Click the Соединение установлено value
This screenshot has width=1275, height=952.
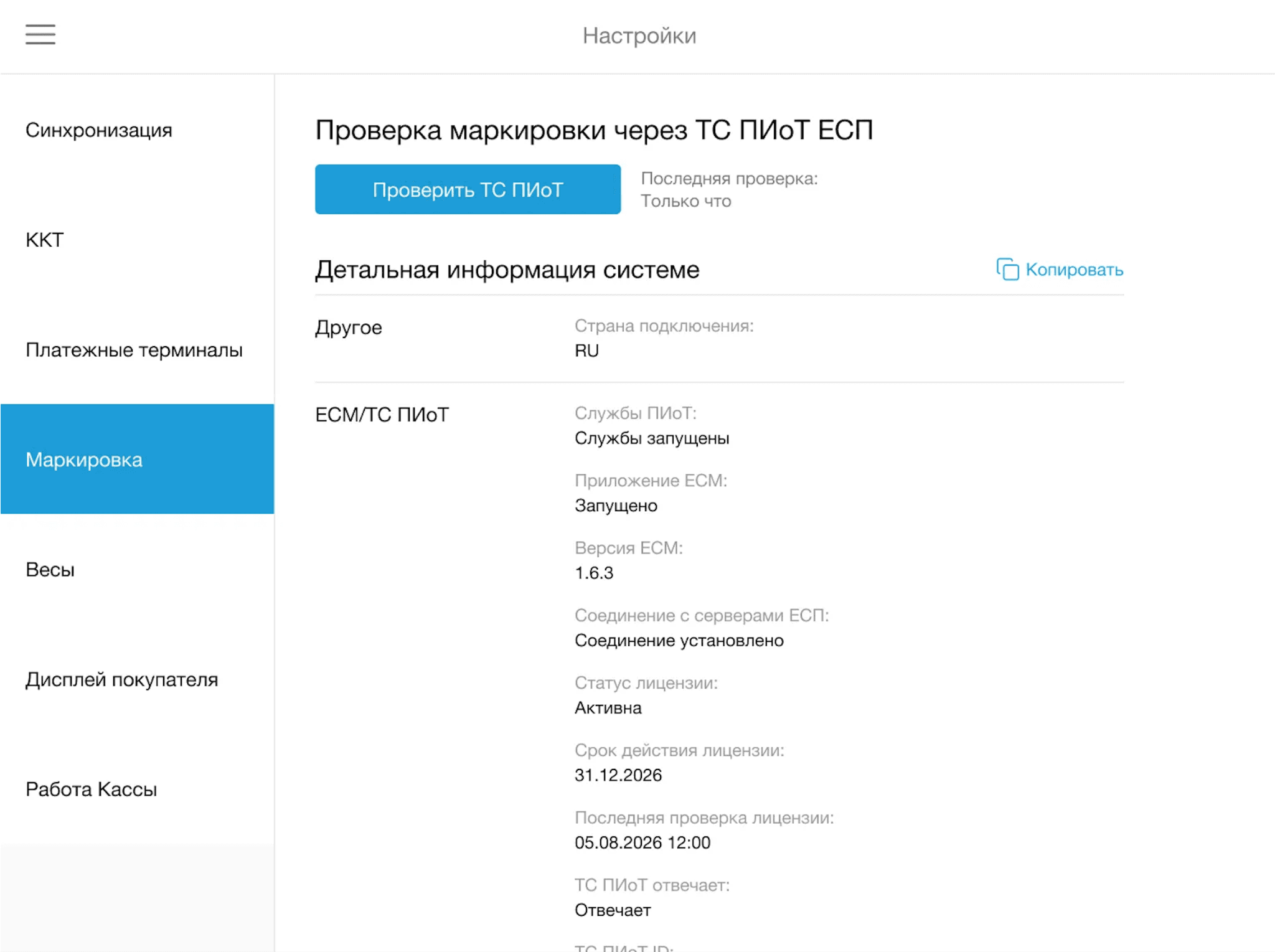pos(679,641)
